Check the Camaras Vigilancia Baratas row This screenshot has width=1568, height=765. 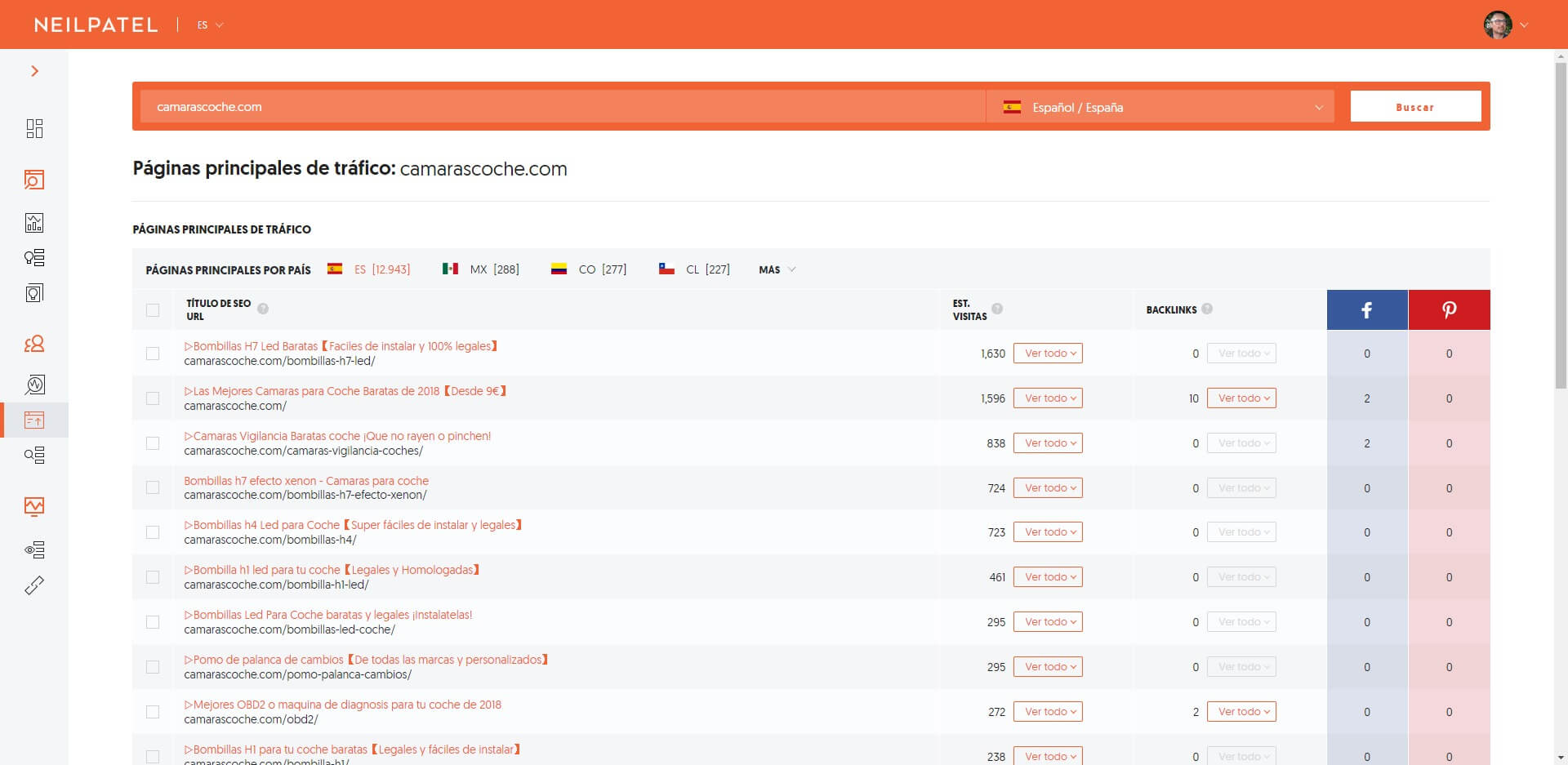tap(153, 443)
